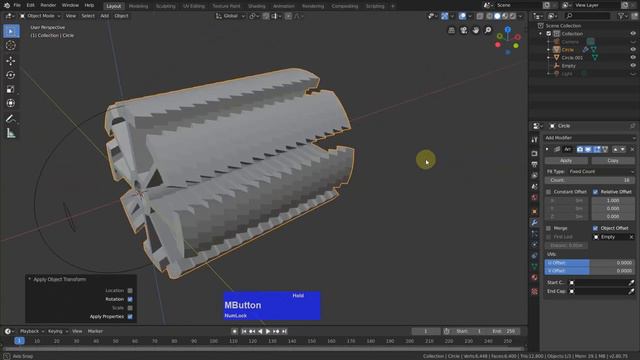
Task: Collapse Collection in outliner tree
Action: point(541,34)
